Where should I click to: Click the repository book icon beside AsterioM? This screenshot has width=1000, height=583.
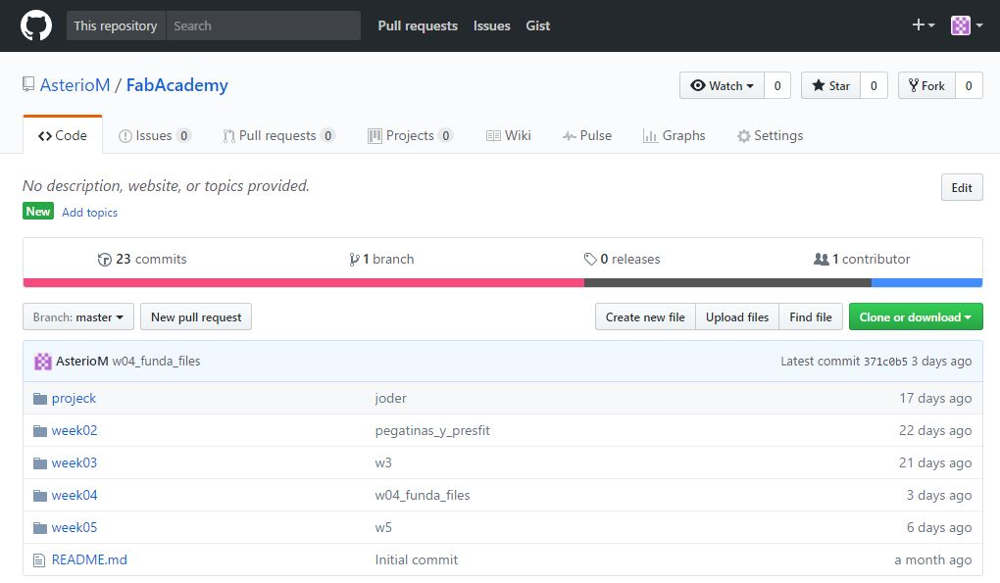pyautogui.click(x=28, y=84)
